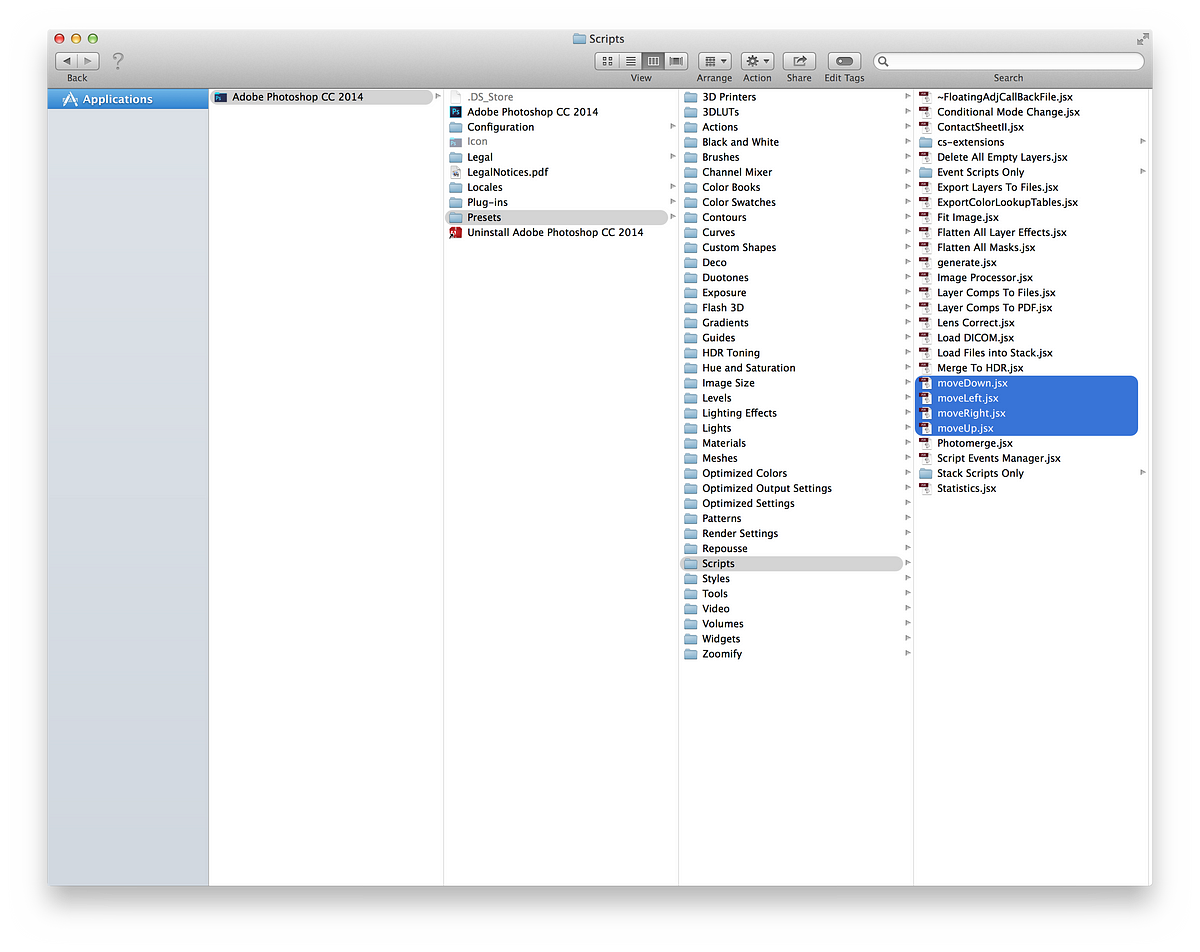Select the Adobe Photoshop CC 2014 folder
The height and width of the screenshot is (952, 1200).
324,97
